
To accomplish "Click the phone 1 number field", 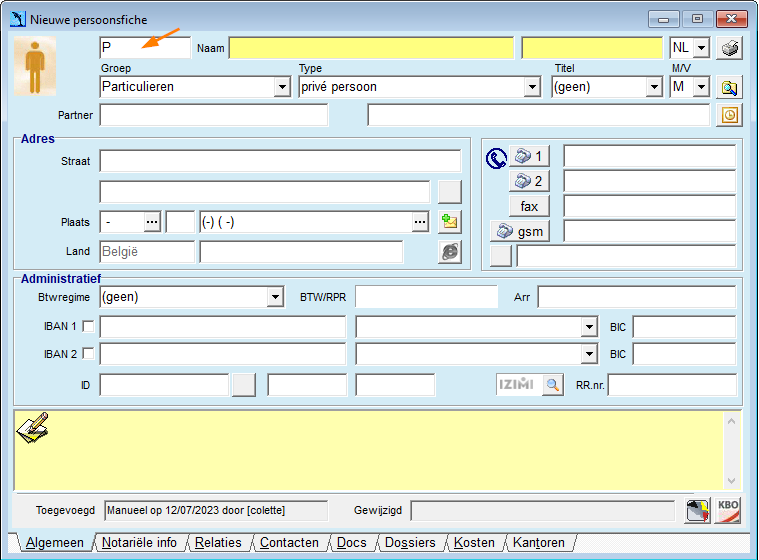I will 650,156.
